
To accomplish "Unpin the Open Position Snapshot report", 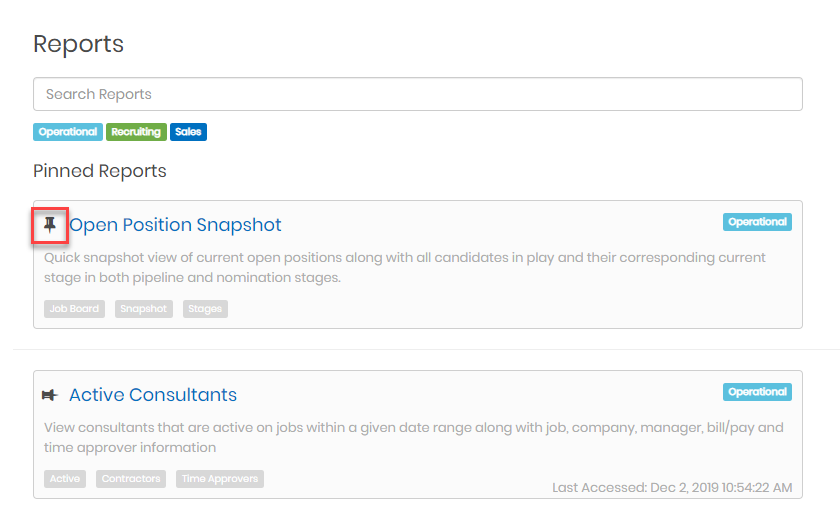I will pyautogui.click(x=50, y=226).
